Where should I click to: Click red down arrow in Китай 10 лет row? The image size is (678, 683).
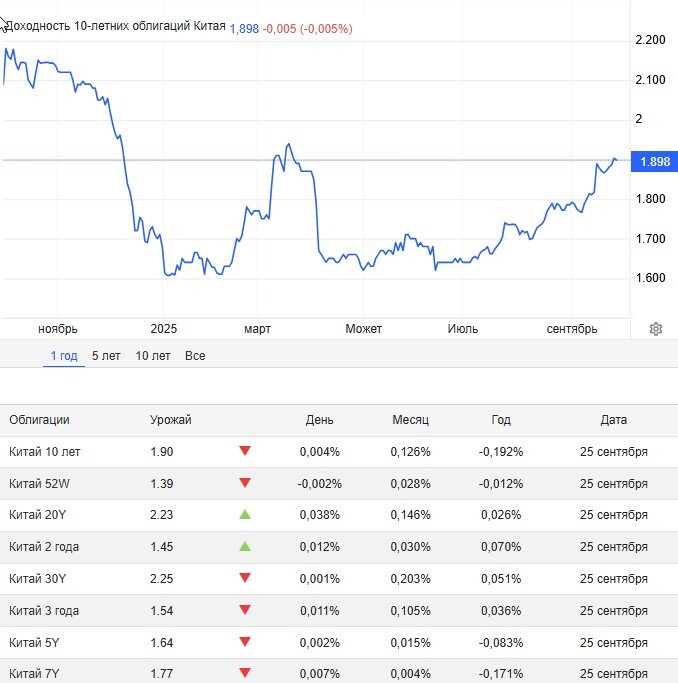[245, 451]
